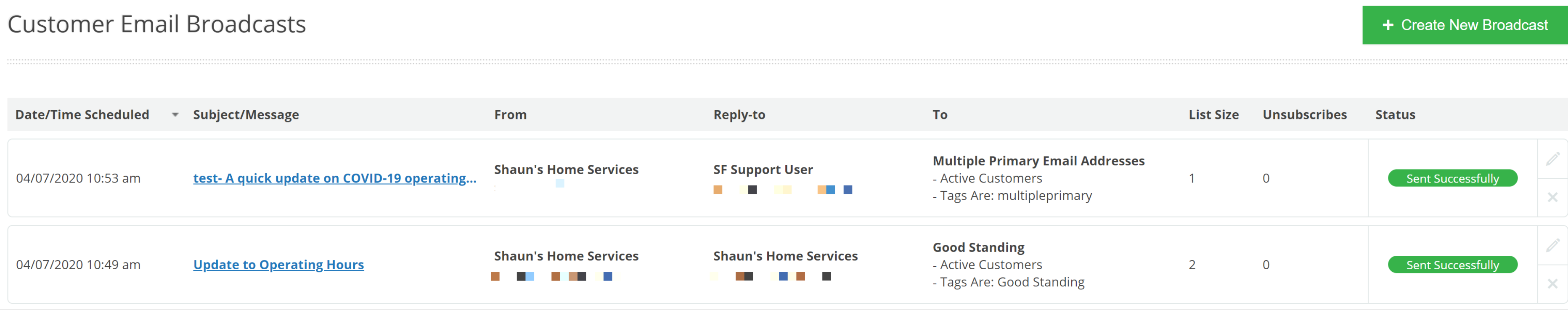Delete the COVID-19 broadcast with X icon
Screen dimensions: 1568x310
pos(1552,197)
